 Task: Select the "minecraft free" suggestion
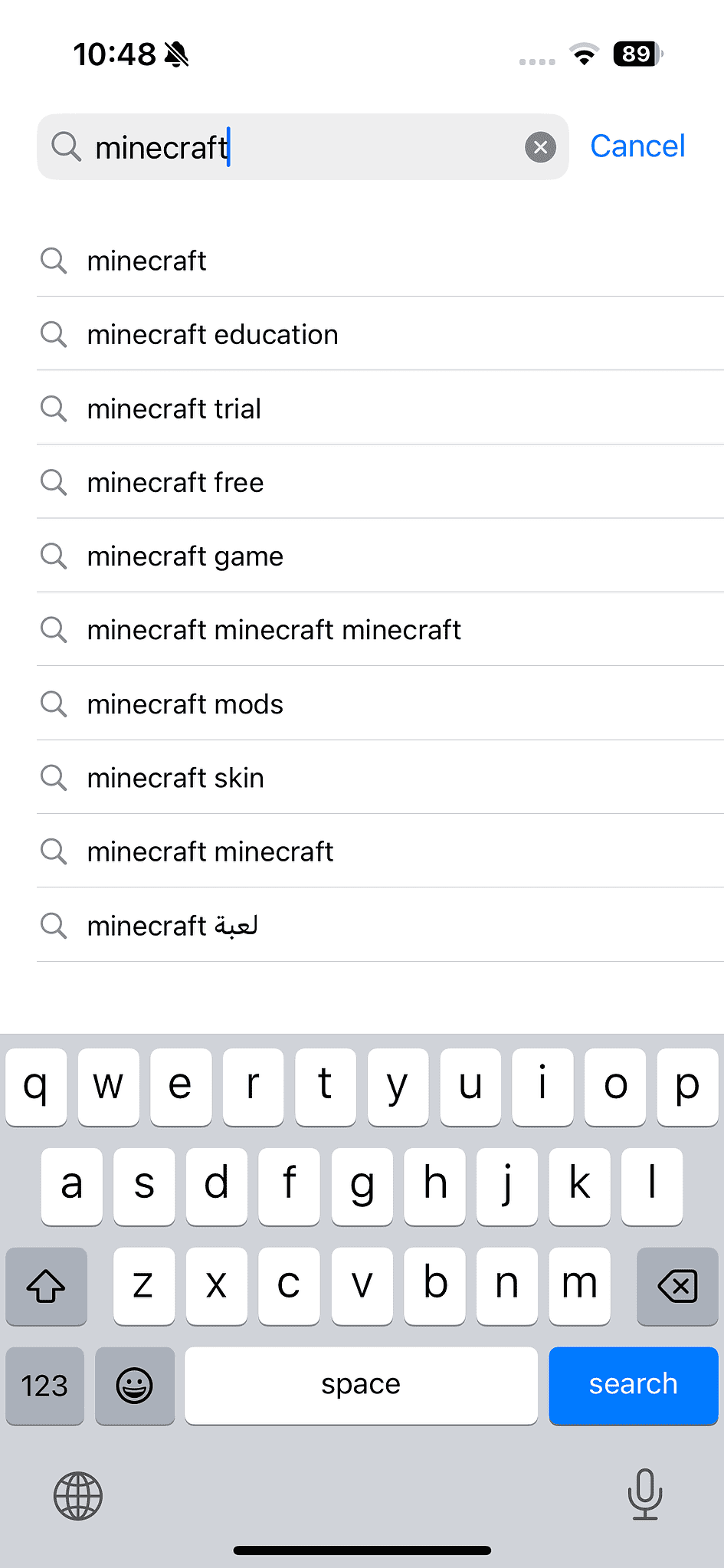click(175, 482)
